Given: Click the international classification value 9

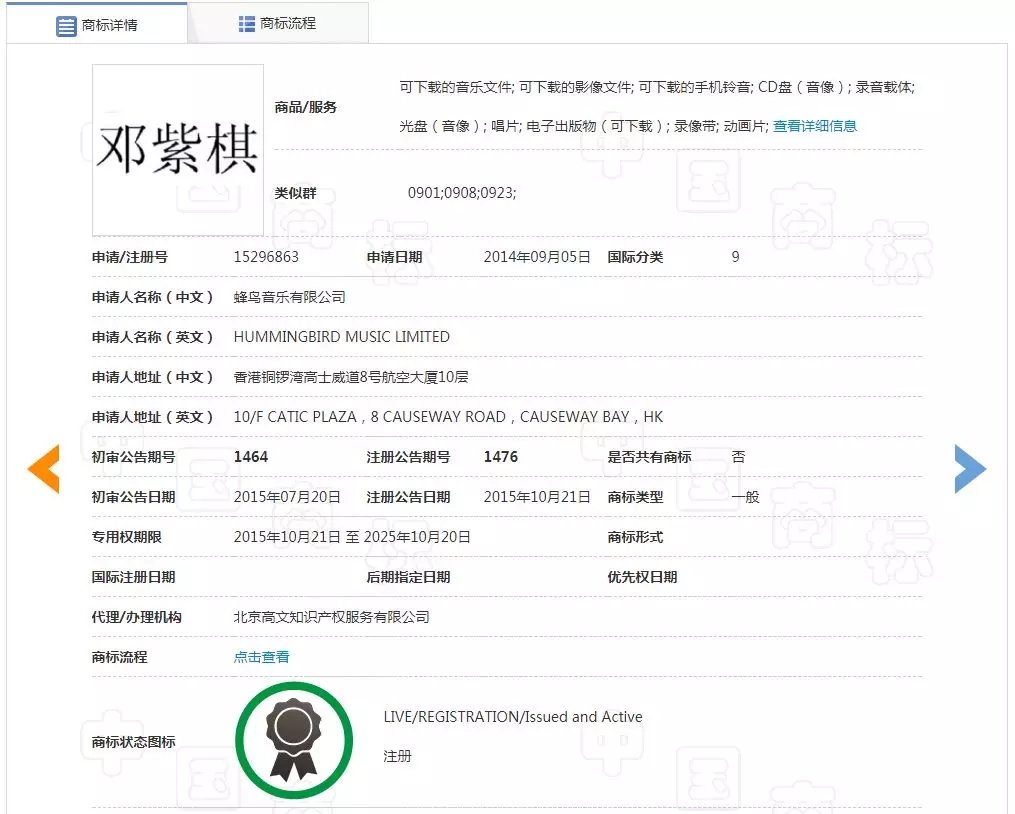Looking at the screenshot, I should [x=735, y=256].
